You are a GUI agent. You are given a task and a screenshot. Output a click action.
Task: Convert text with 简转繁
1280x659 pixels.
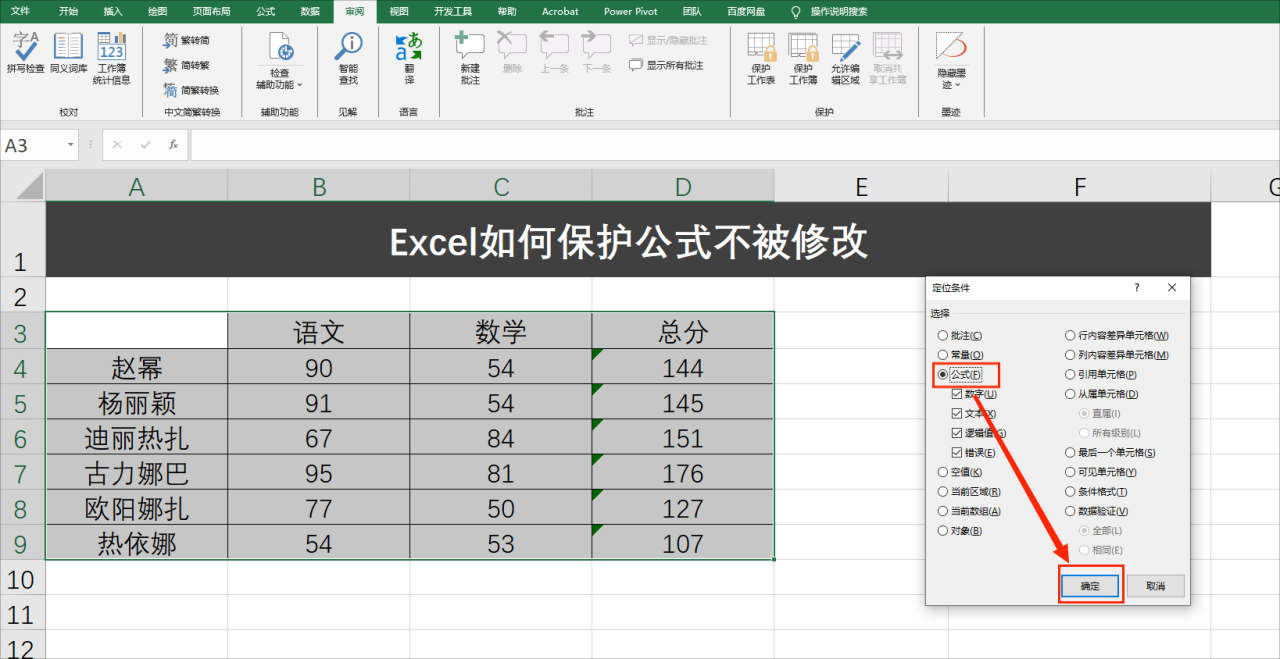tap(187, 65)
